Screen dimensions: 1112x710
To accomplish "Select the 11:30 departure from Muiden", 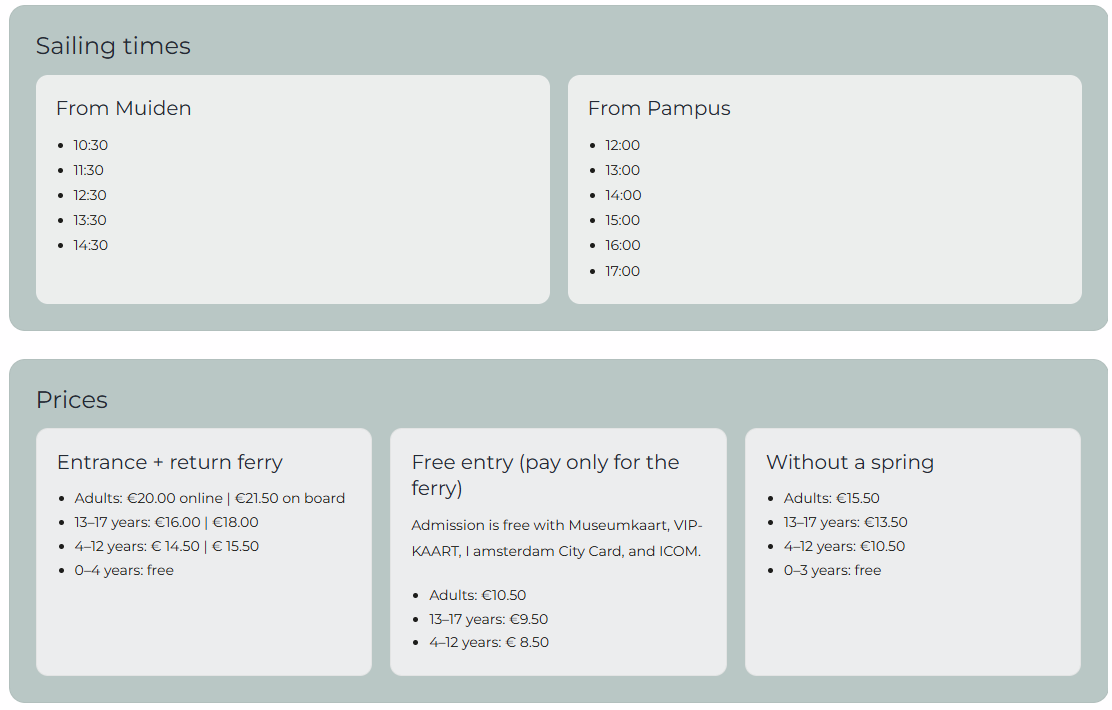I will coord(89,170).
